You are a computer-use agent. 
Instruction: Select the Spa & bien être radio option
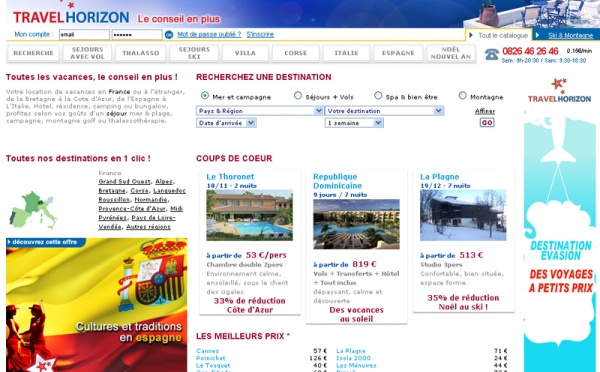[x=378, y=95]
